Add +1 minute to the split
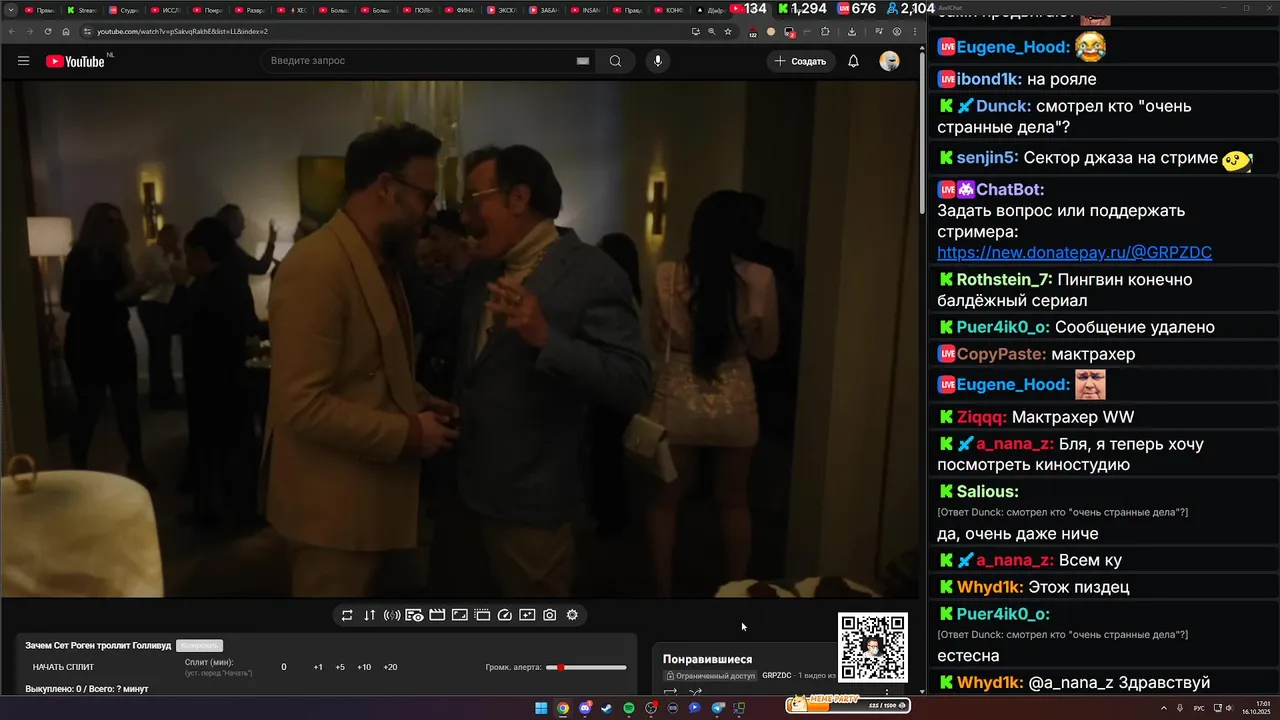The image size is (1280, 720). 318,667
